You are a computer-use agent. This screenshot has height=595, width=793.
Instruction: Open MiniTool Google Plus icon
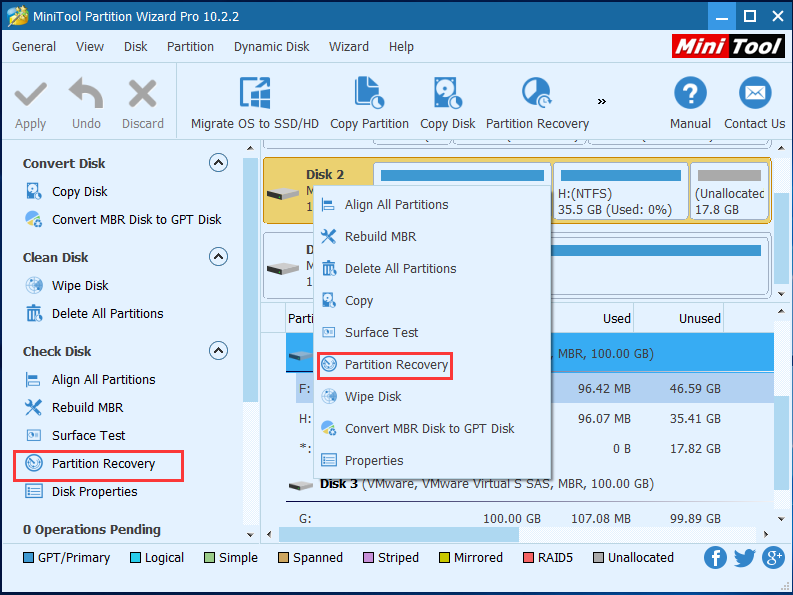(774, 558)
